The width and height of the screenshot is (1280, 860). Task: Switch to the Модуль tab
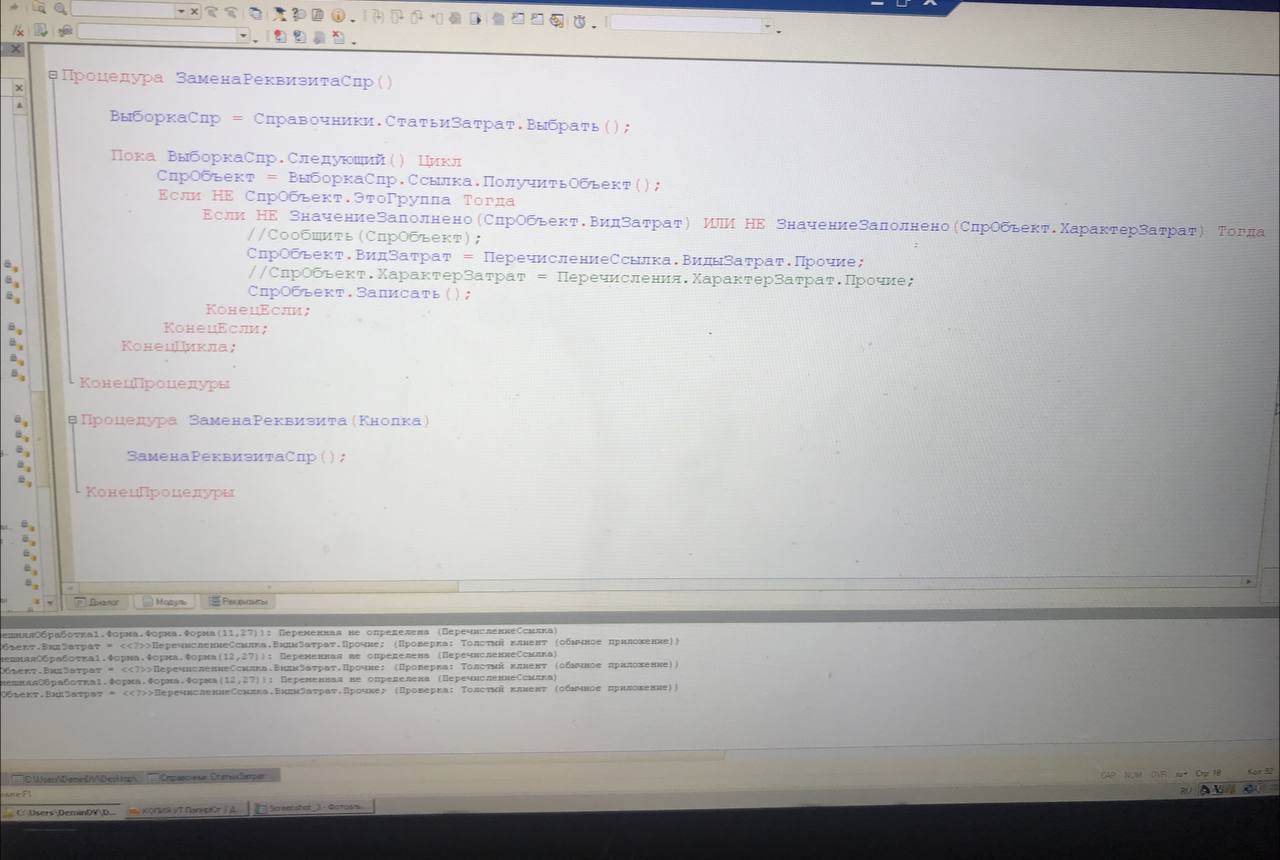[165, 602]
